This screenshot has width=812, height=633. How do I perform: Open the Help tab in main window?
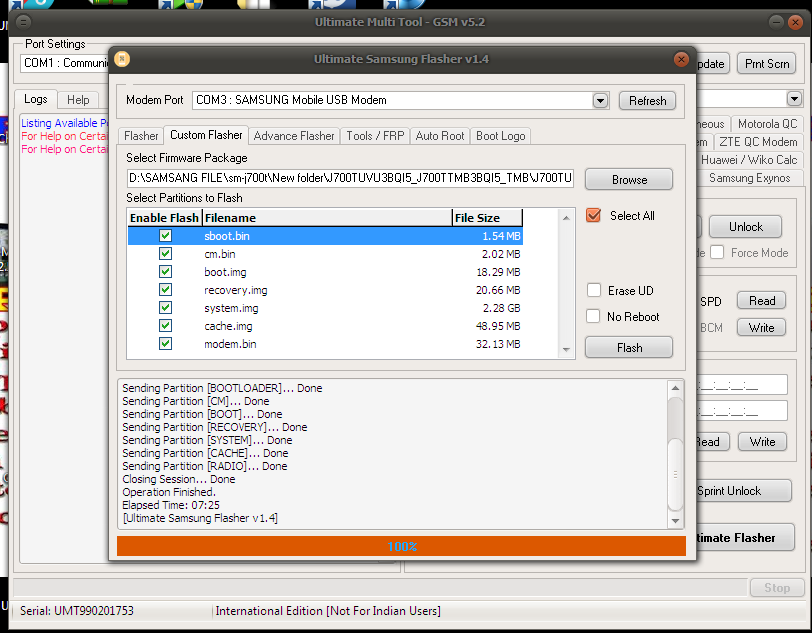coord(78,100)
